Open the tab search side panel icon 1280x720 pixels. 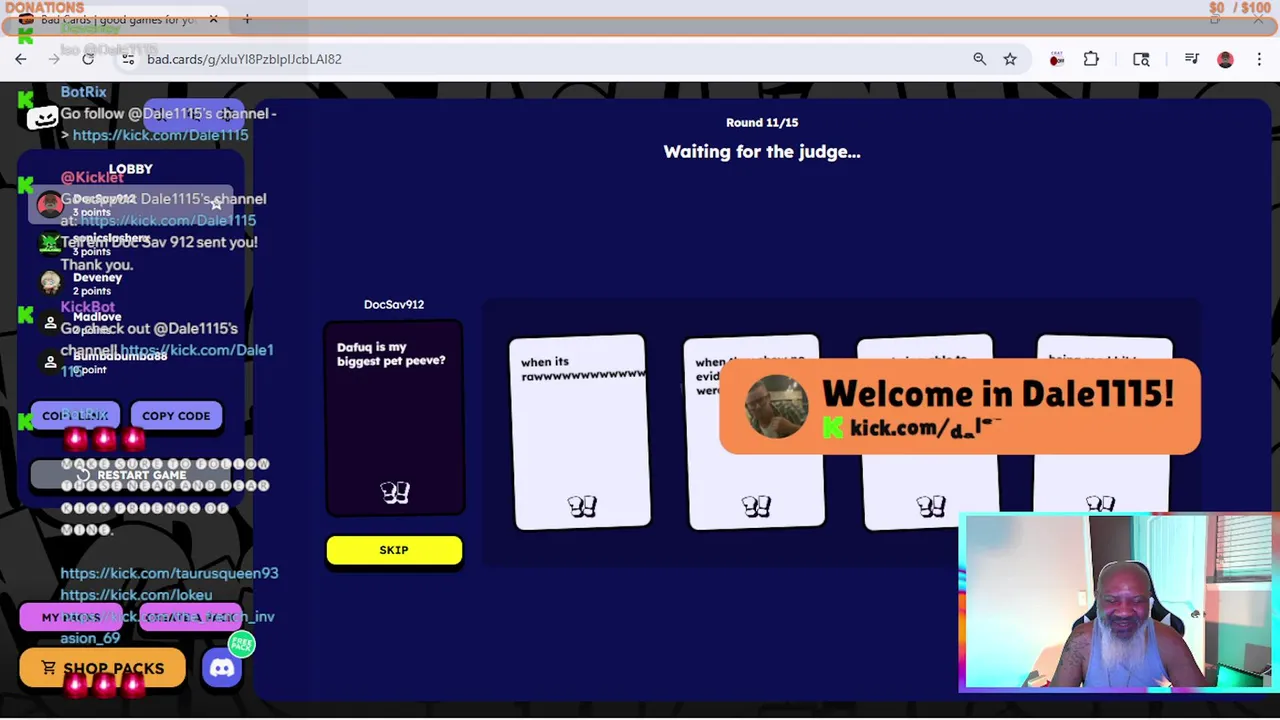point(1141,59)
